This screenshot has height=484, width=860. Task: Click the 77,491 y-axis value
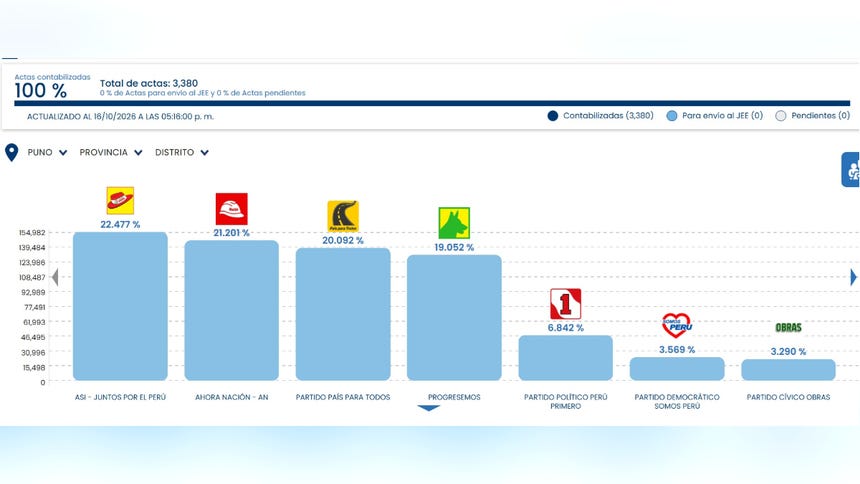(35, 307)
